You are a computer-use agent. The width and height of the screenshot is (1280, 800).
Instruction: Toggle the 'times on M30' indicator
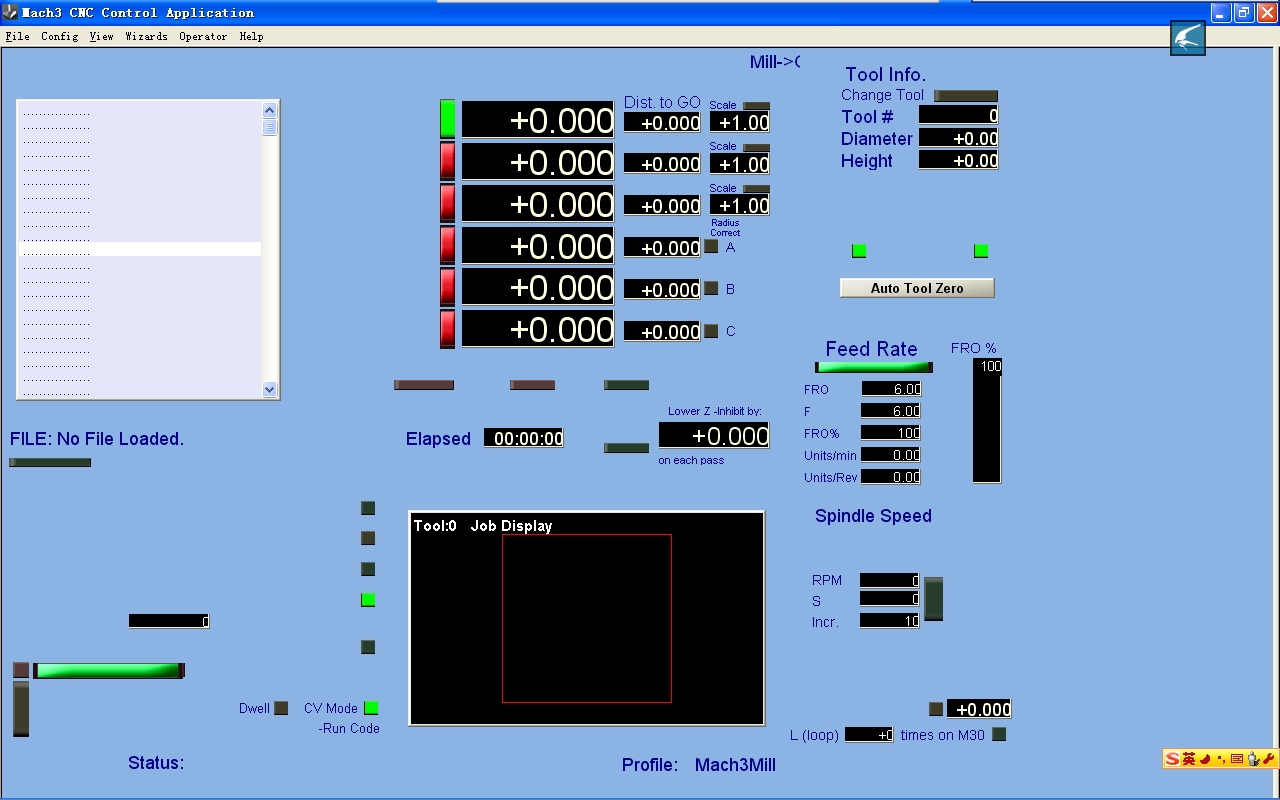coord(999,735)
